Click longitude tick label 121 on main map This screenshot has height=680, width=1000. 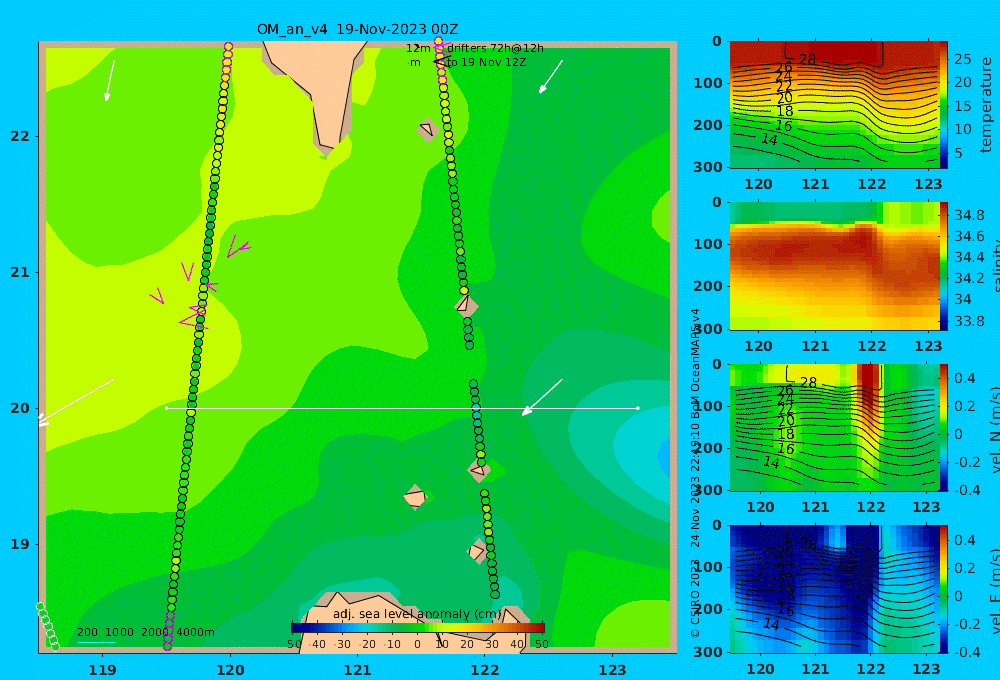[358, 670]
